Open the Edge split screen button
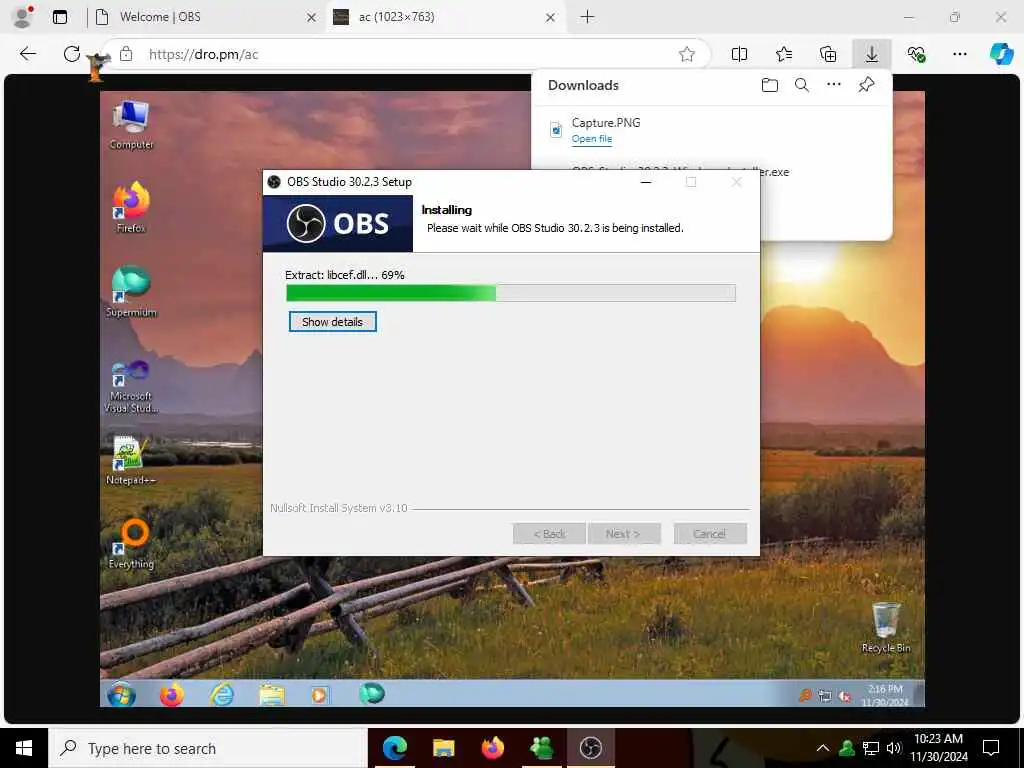The image size is (1024, 768). tap(739, 54)
